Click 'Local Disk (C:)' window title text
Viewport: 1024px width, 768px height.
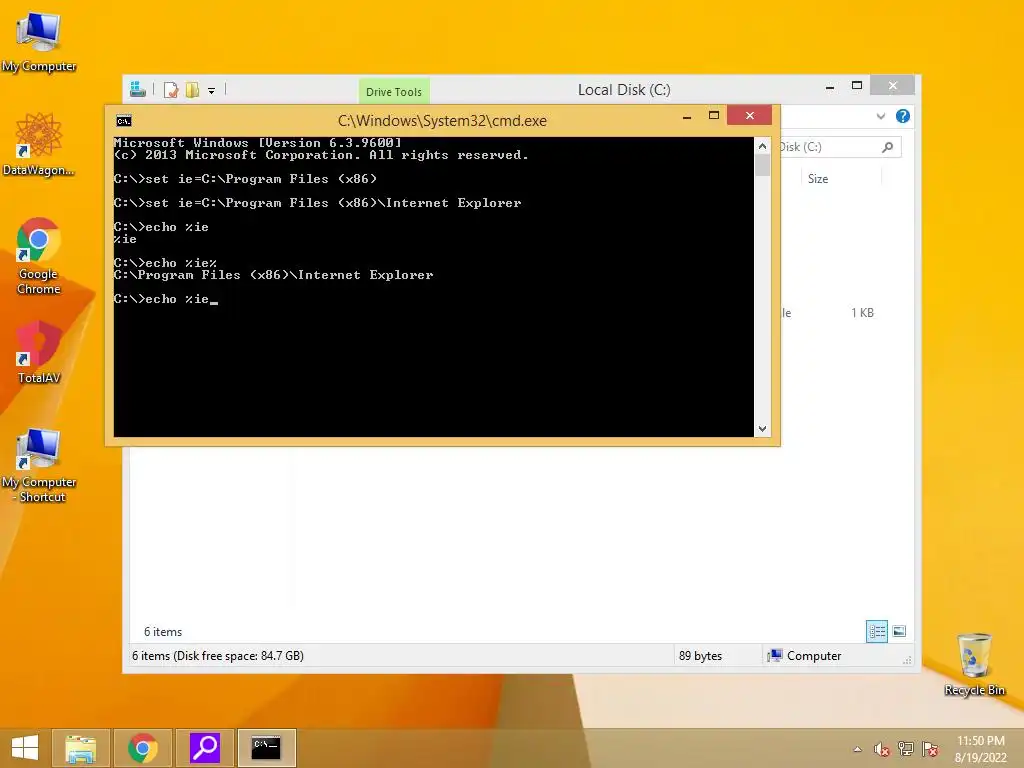624,90
